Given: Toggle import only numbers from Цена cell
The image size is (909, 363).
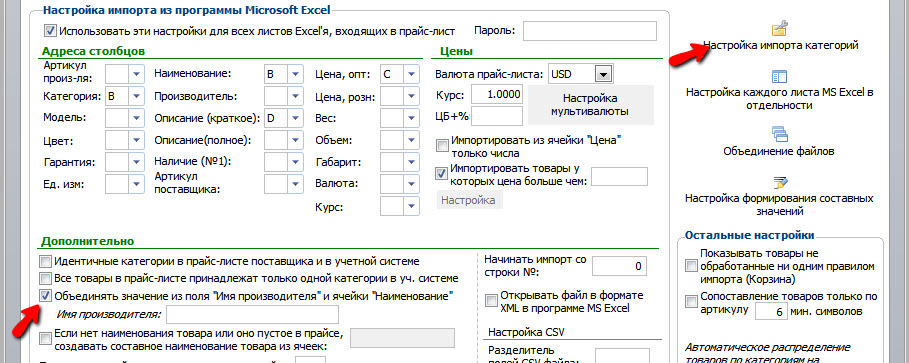Looking at the screenshot, I should pyautogui.click(x=443, y=145).
